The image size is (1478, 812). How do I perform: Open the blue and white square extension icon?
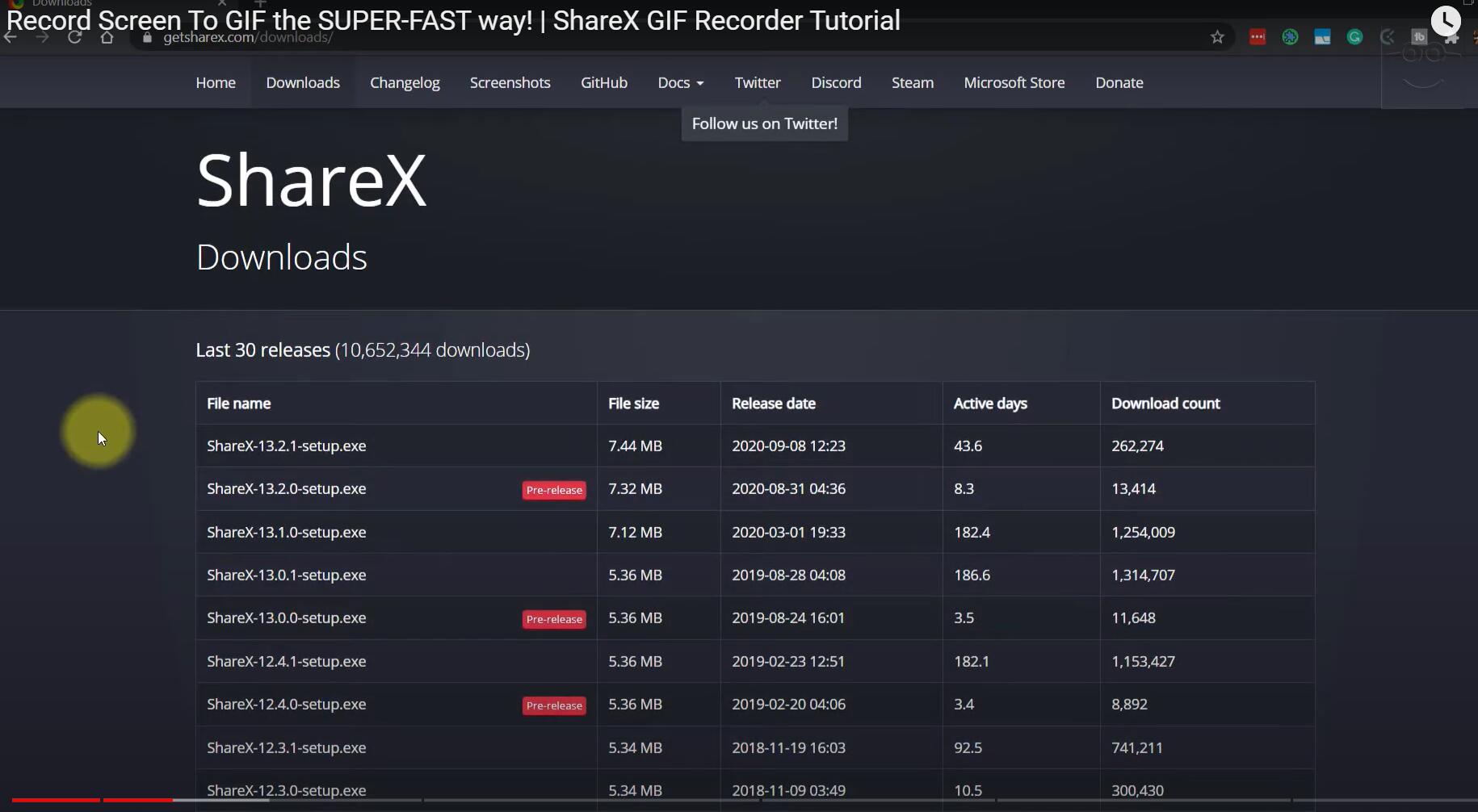[x=1322, y=37]
